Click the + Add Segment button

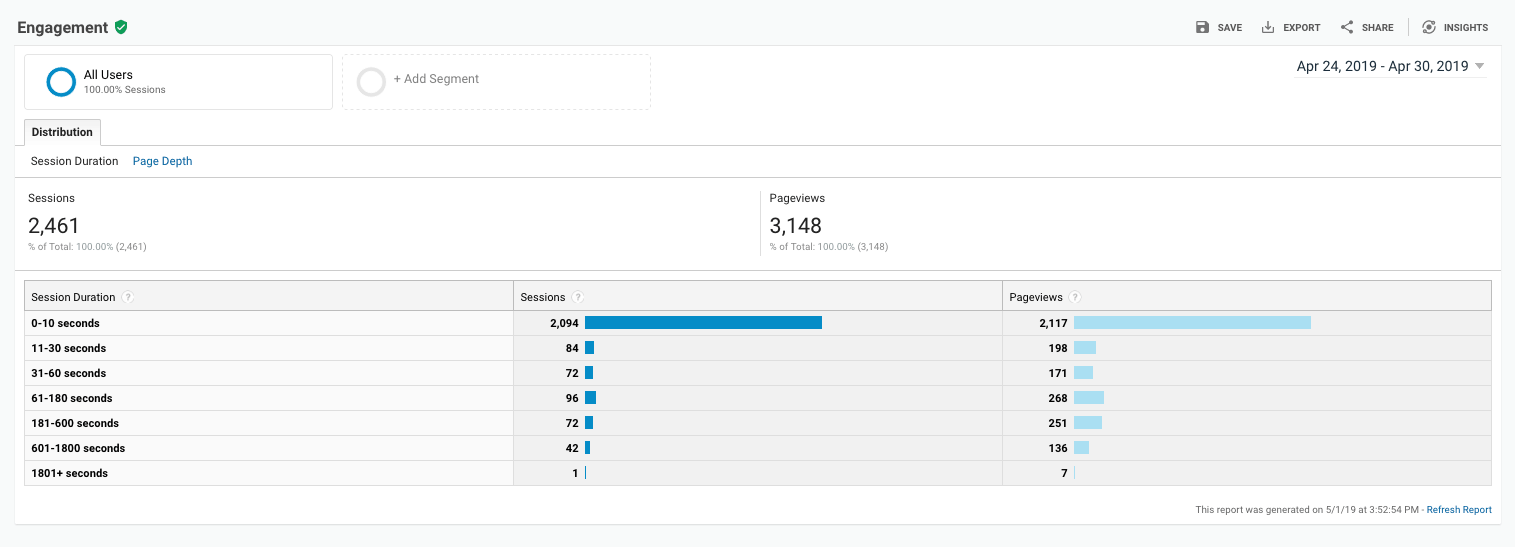[436, 79]
